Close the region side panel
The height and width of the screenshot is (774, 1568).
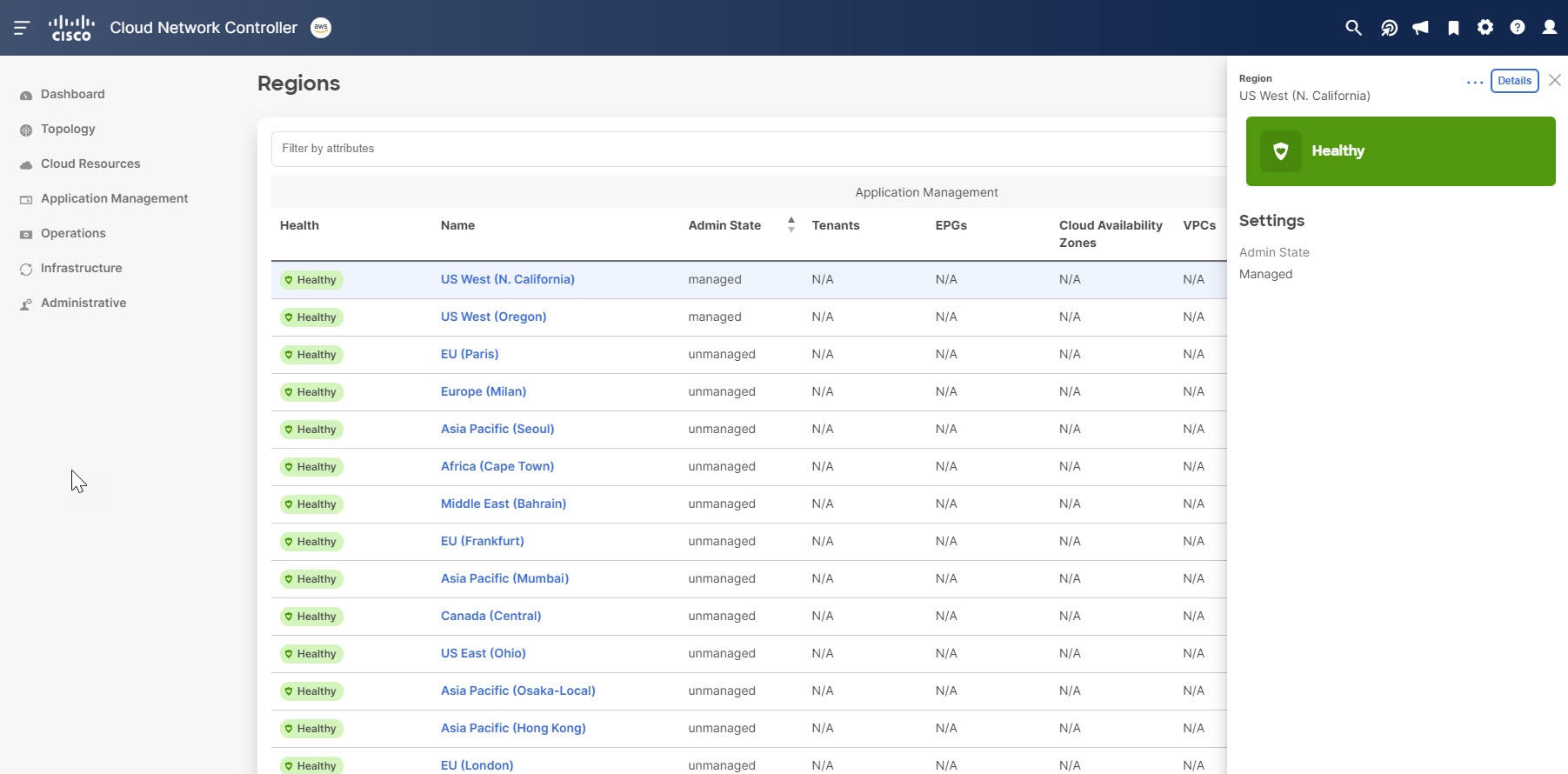click(1555, 80)
